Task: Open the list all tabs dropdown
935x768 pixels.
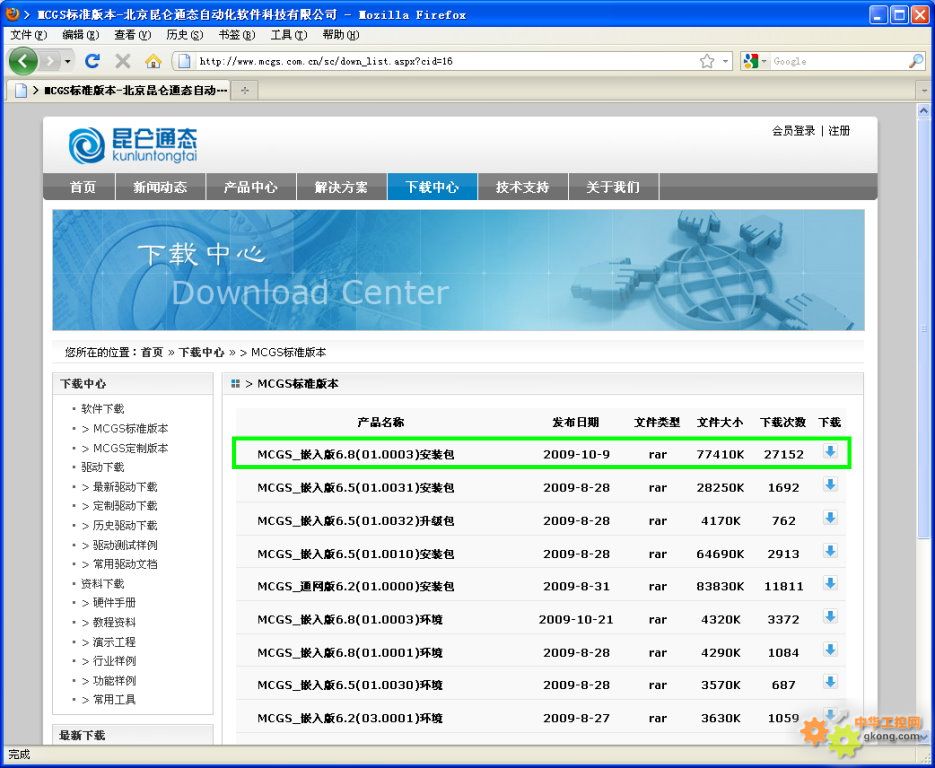Action: [x=924, y=91]
